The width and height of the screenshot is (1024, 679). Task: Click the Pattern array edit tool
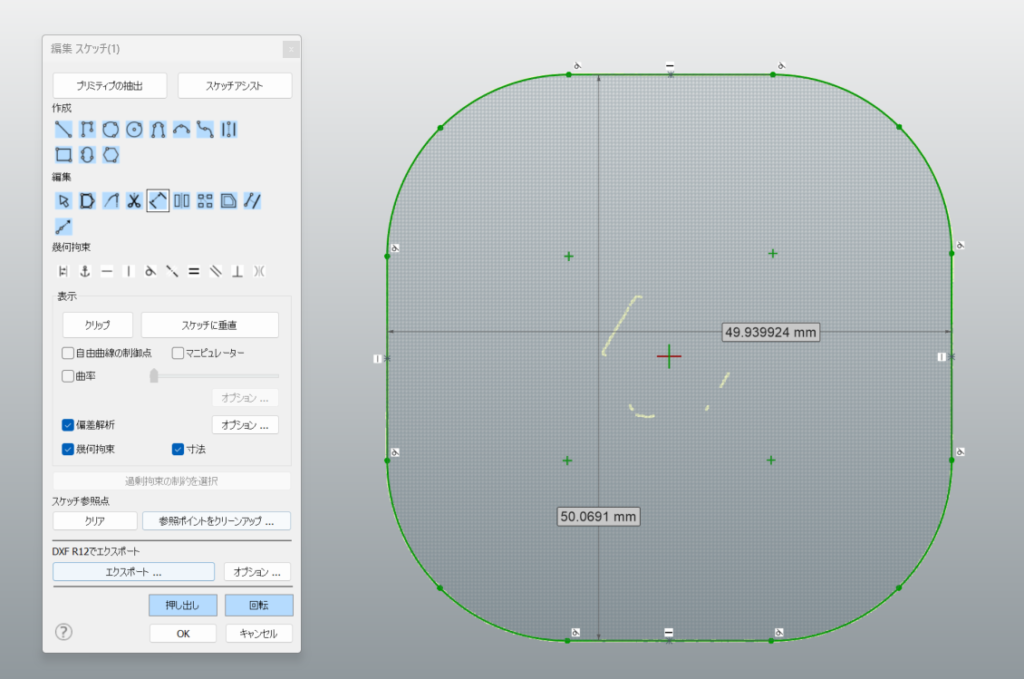tap(206, 200)
